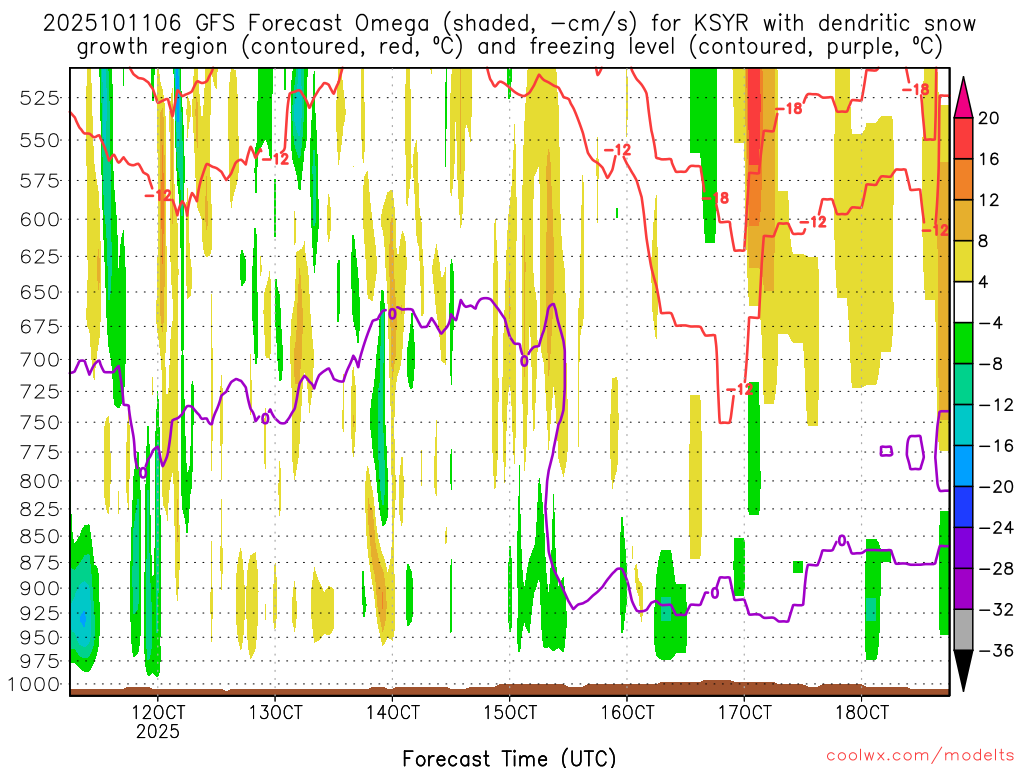
Task: Click the 525 pressure level label
Action: coord(40,98)
